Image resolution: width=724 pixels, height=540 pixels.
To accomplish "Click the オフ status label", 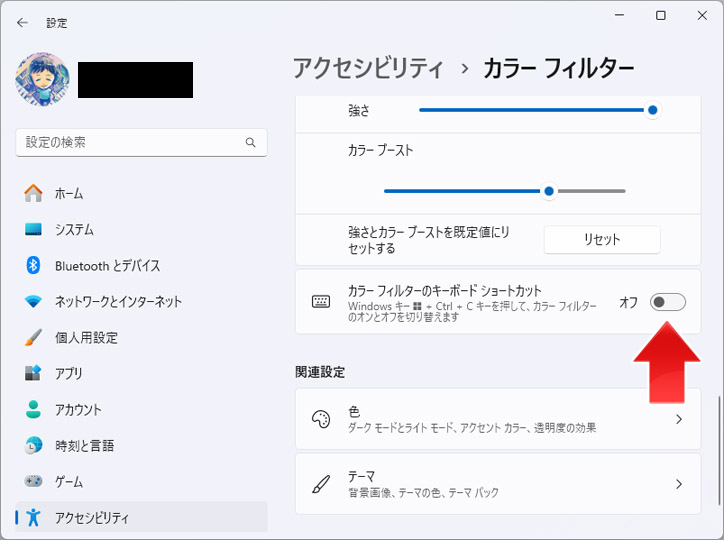I will tap(628, 302).
